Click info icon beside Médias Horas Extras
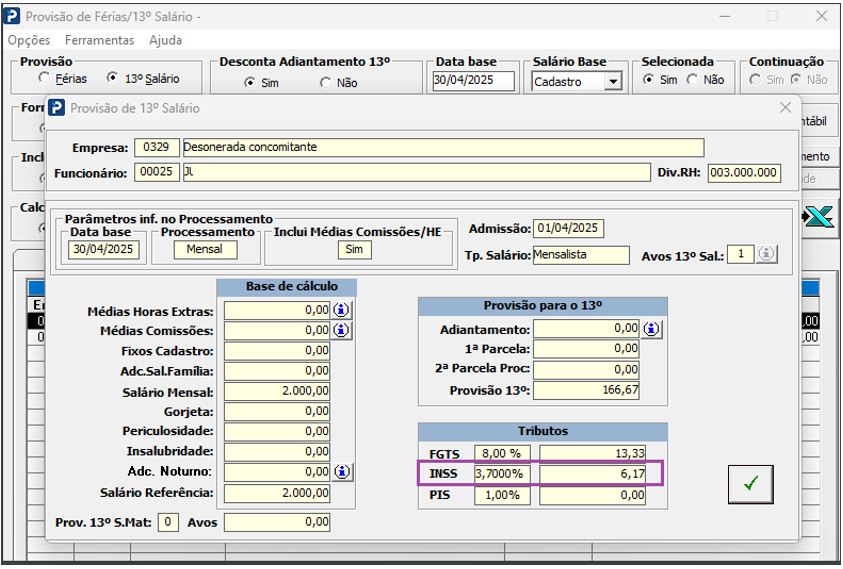843x569 pixels. coord(342,311)
